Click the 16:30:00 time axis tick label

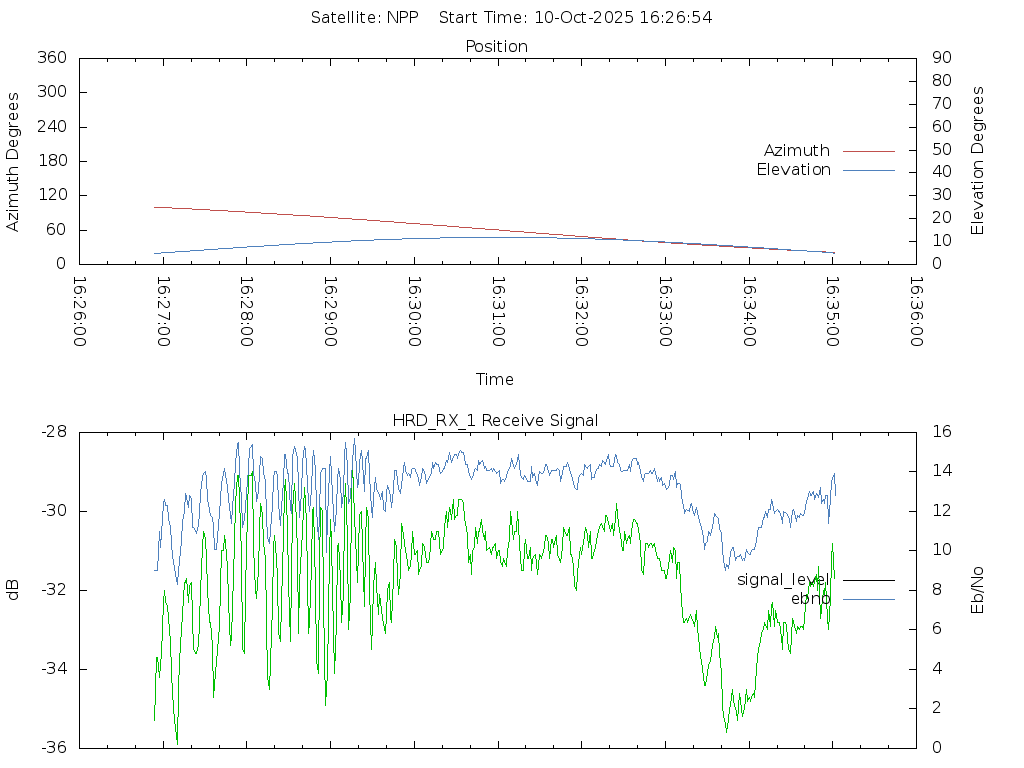tap(414, 312)
